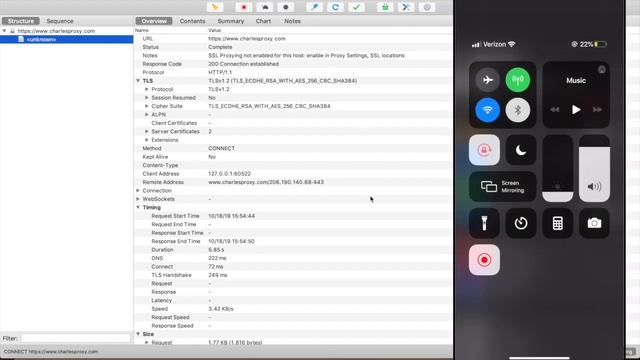Toggle Bluetooth in Control Center

pos(518,110)
